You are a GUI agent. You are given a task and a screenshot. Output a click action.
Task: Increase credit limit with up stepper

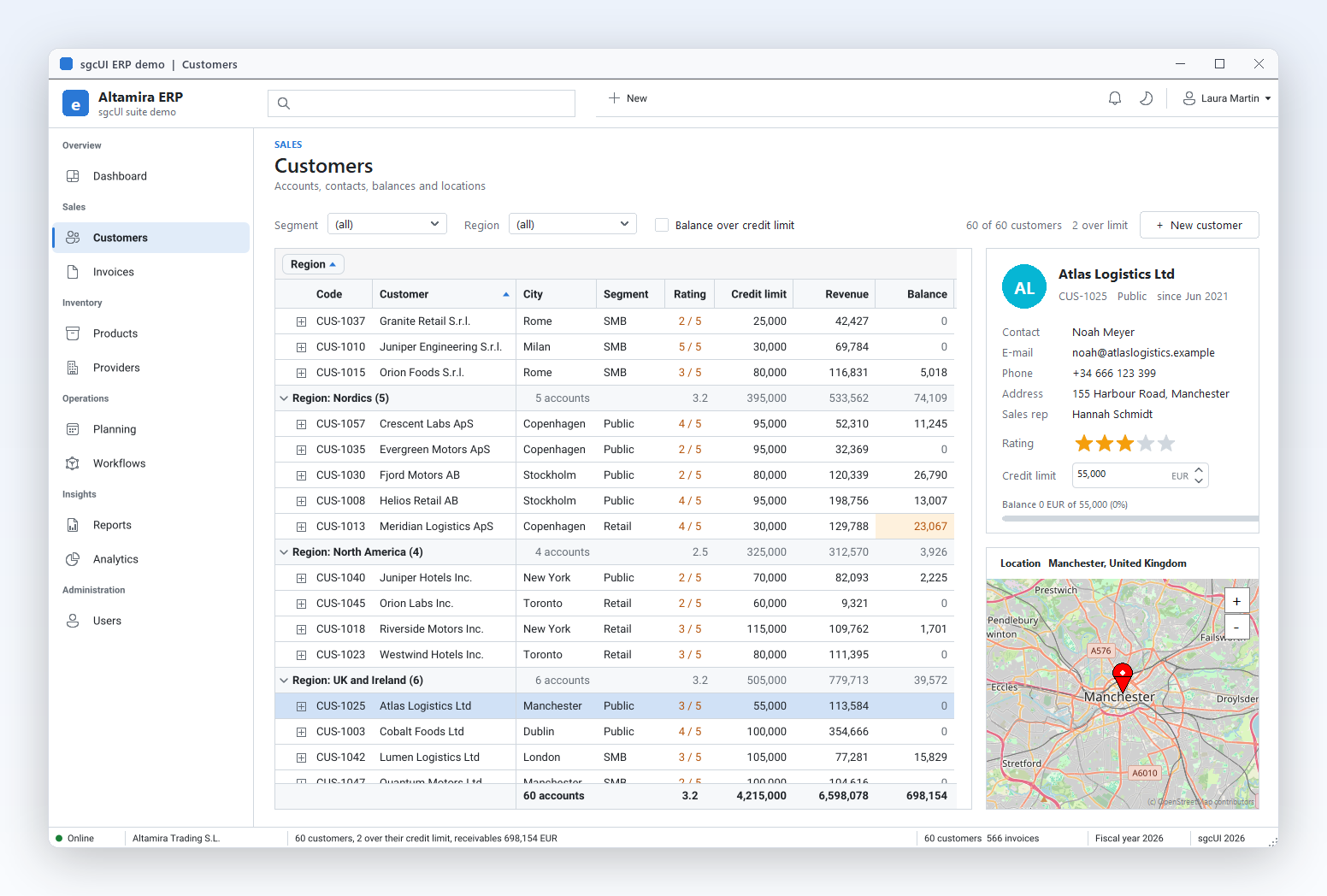(1199, 470)
